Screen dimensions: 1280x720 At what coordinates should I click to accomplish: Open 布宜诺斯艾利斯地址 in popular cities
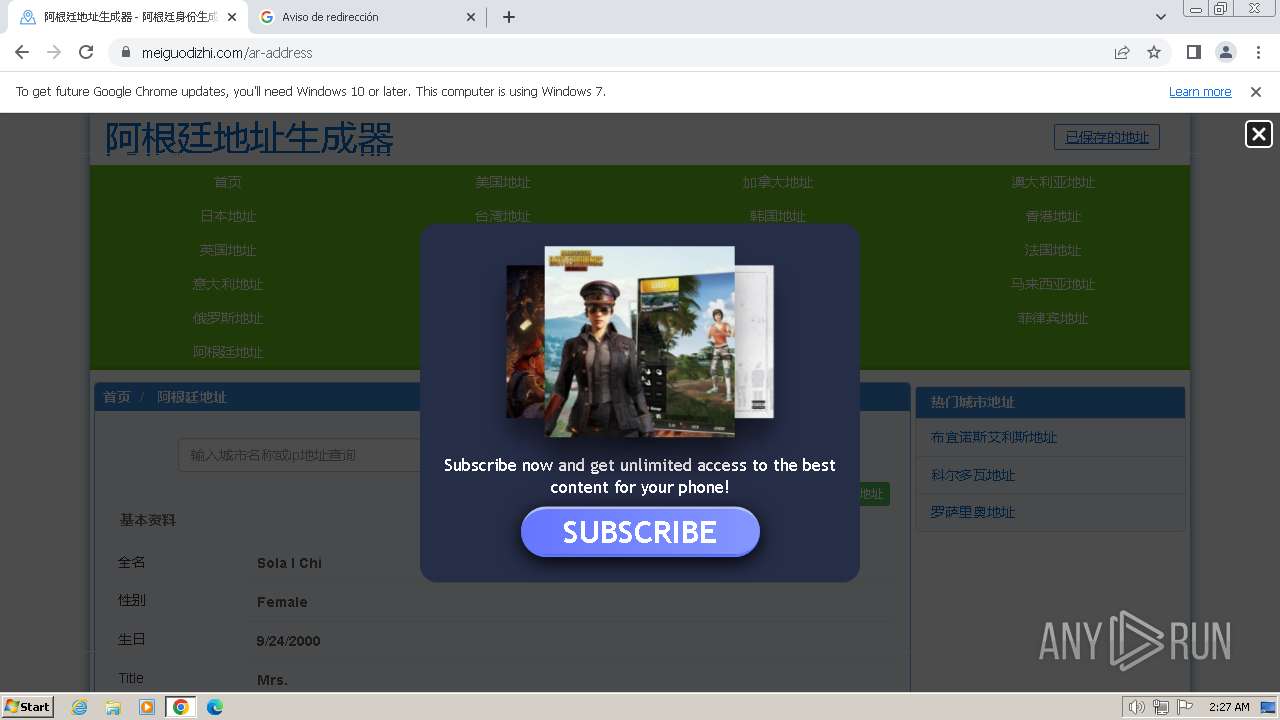(994, 437)
